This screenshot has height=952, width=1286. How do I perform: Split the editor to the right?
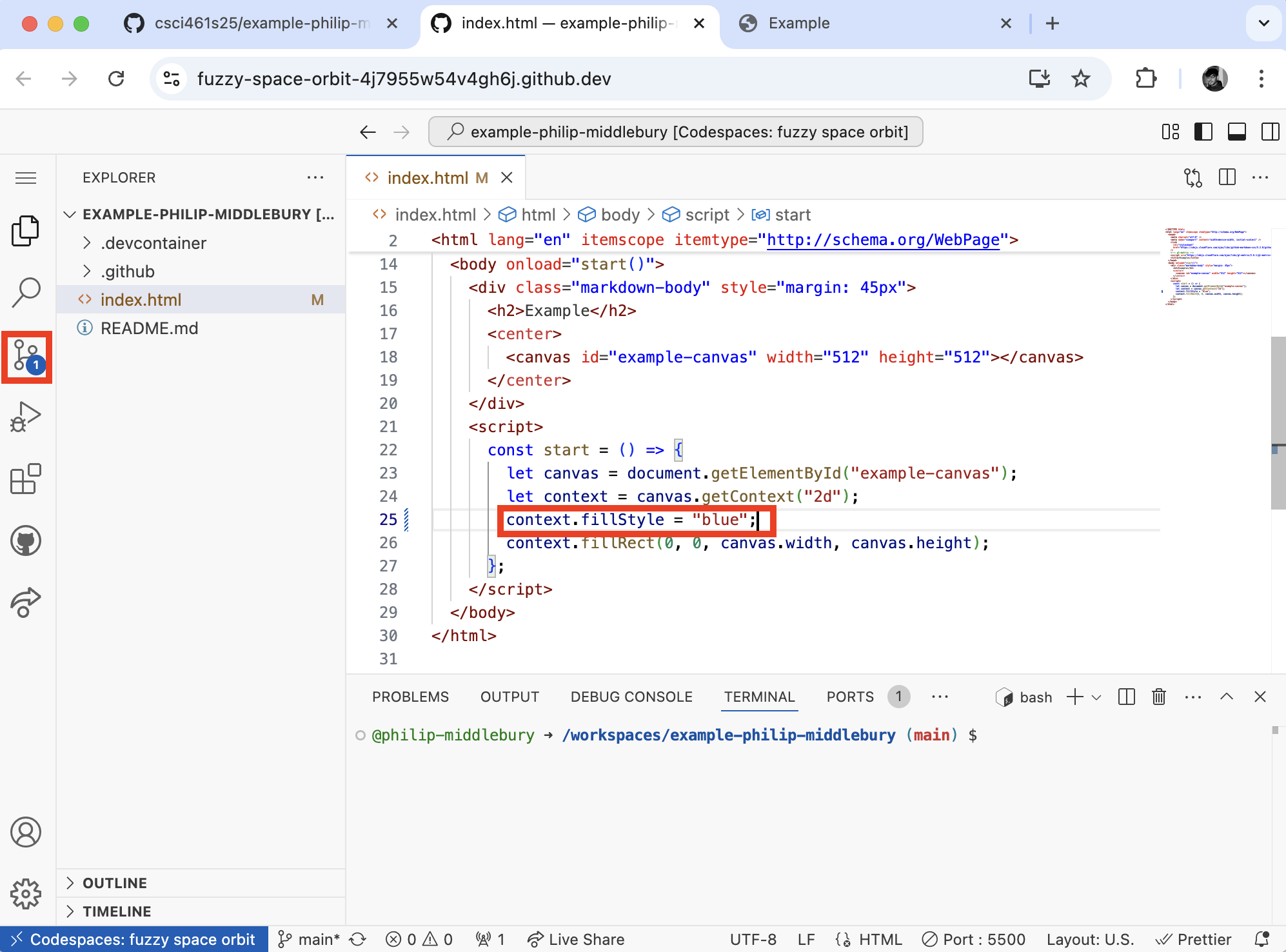(1227, 177)
